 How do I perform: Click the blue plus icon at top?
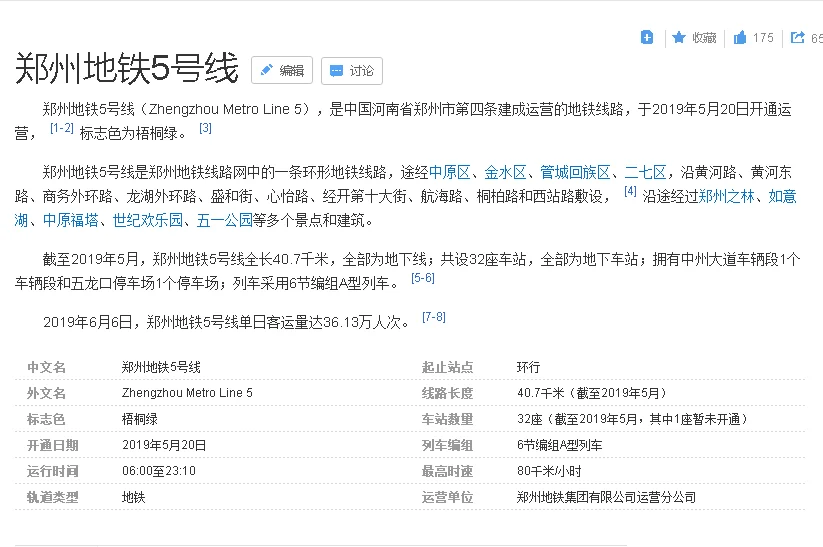(x=647, y=37)
